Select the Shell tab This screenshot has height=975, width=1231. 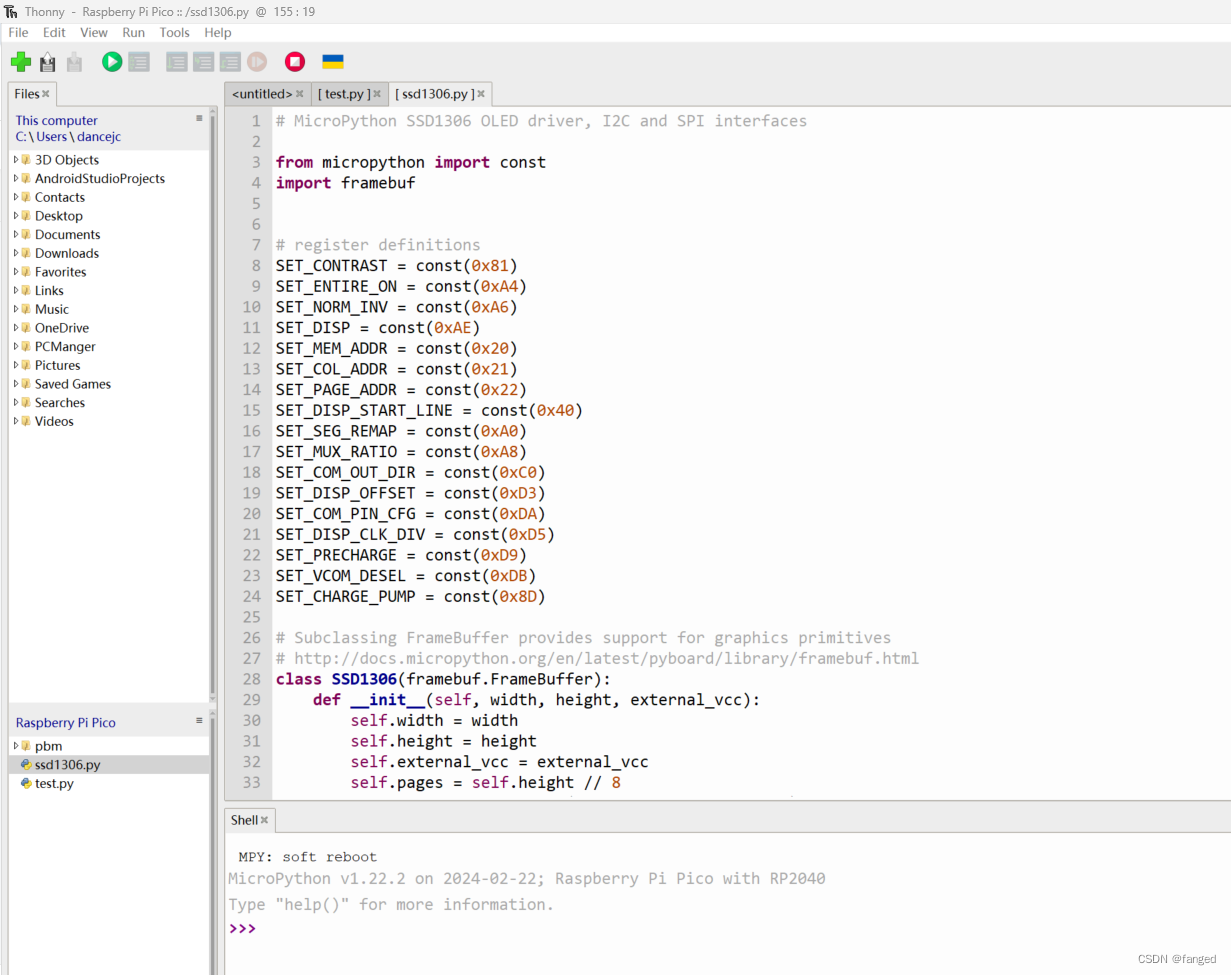pos(244,820)
